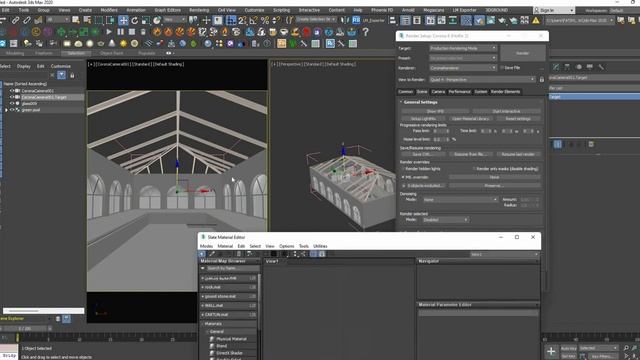The height and width of the screenshot is (360, 640).
Task: Click the warning triangle icon in top toolbar
Action: pos(536,20)
